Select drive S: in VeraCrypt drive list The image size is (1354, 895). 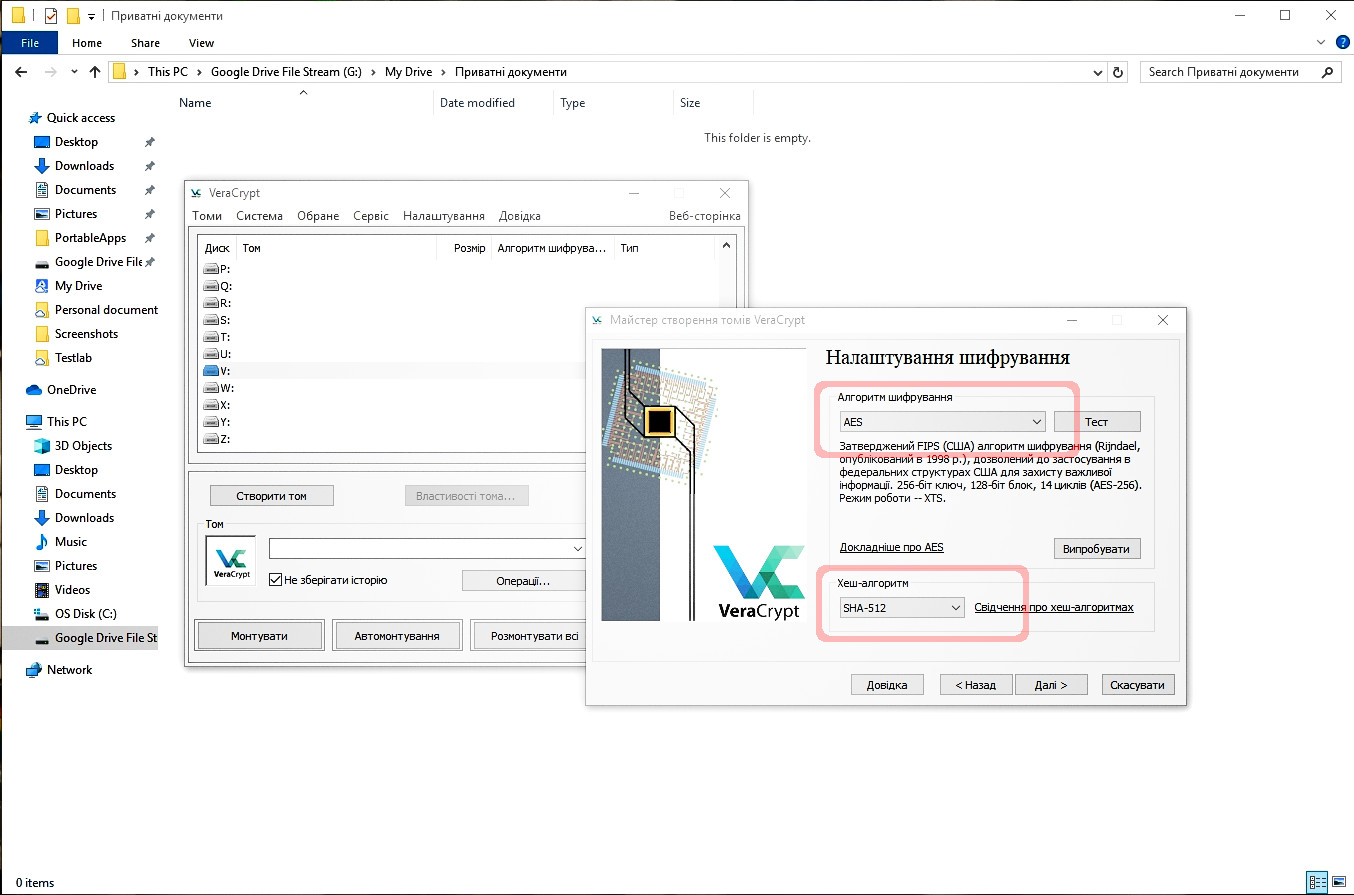click(217, 320)
